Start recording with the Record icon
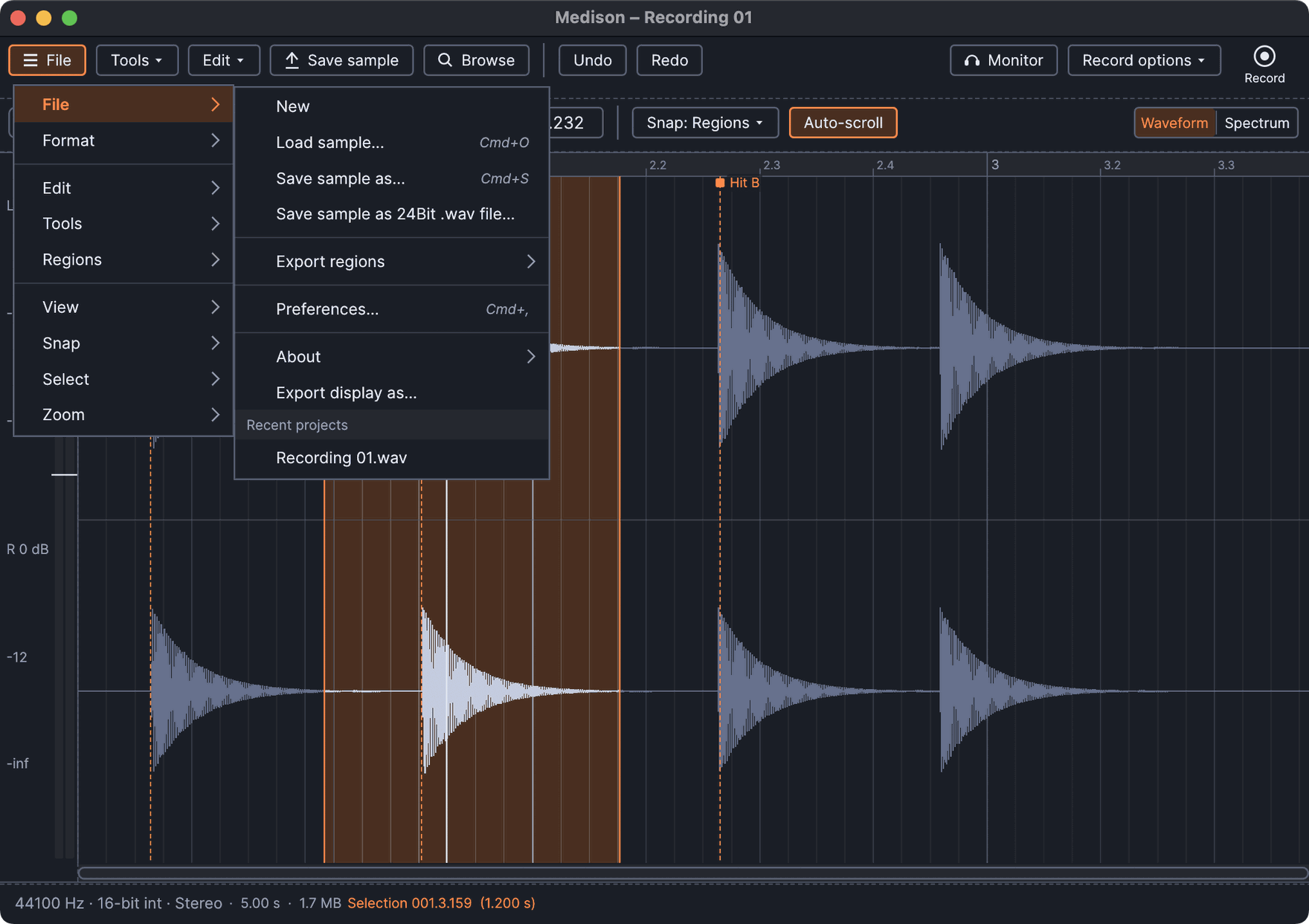 [x=1264, y=56]
